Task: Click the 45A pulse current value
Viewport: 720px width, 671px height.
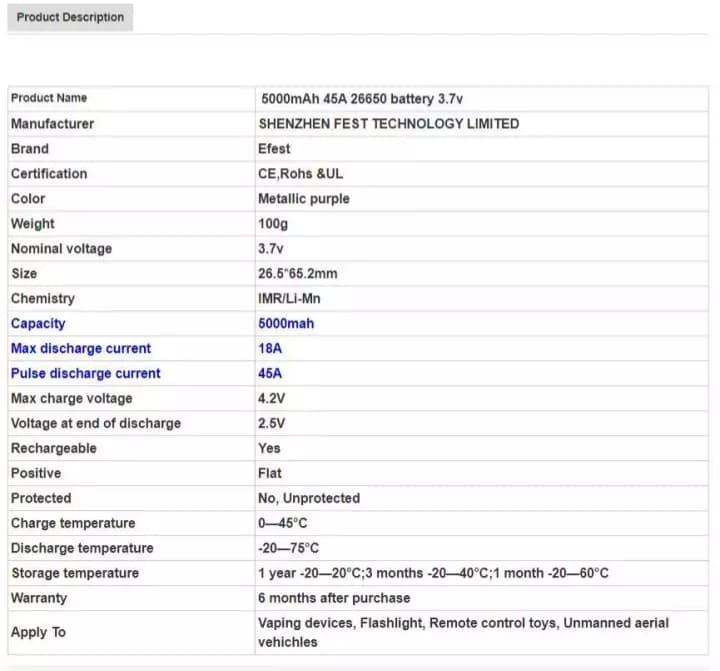Action: pyautogui.click(x=270, y=373)
